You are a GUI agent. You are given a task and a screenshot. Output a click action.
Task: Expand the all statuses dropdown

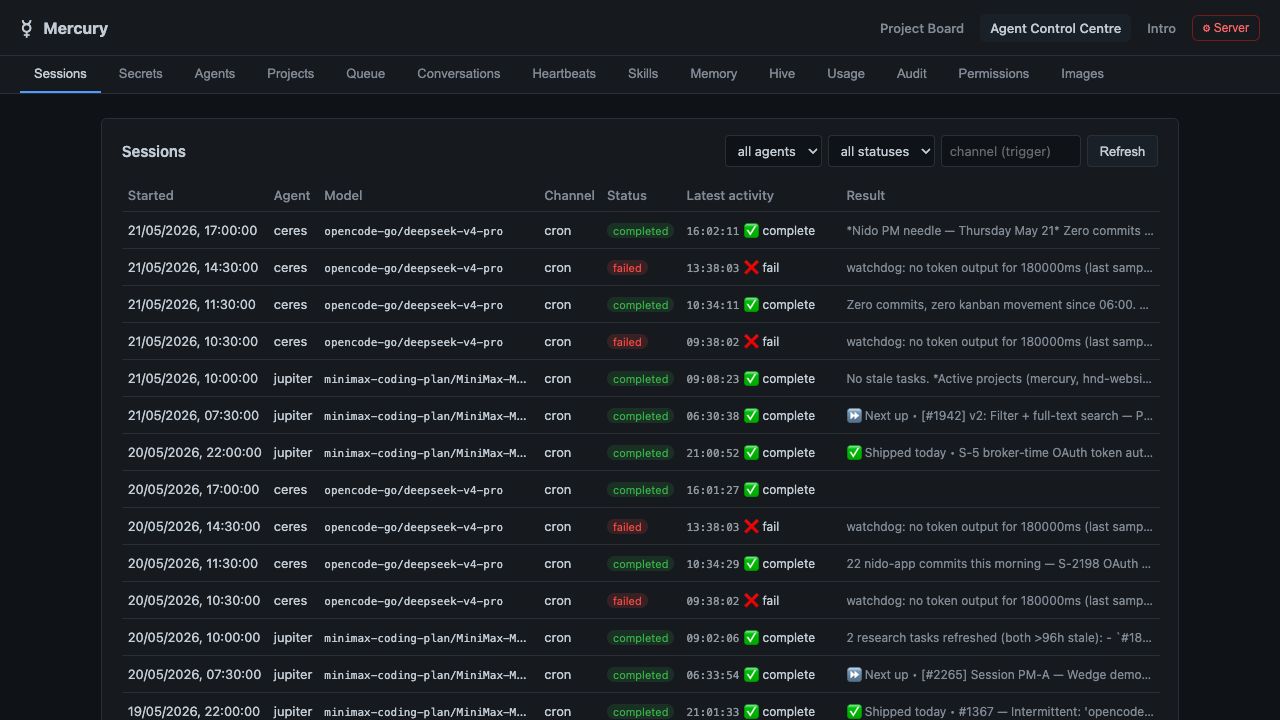[881, 151]
